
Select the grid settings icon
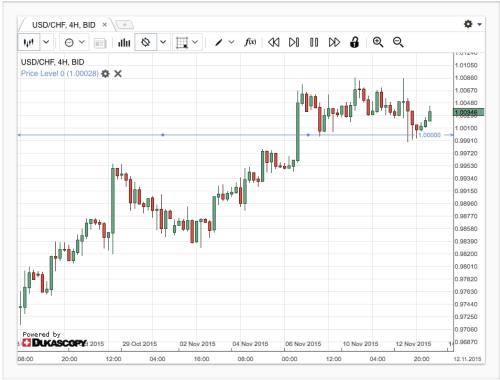pyautogui.click(x=182, y=43)
